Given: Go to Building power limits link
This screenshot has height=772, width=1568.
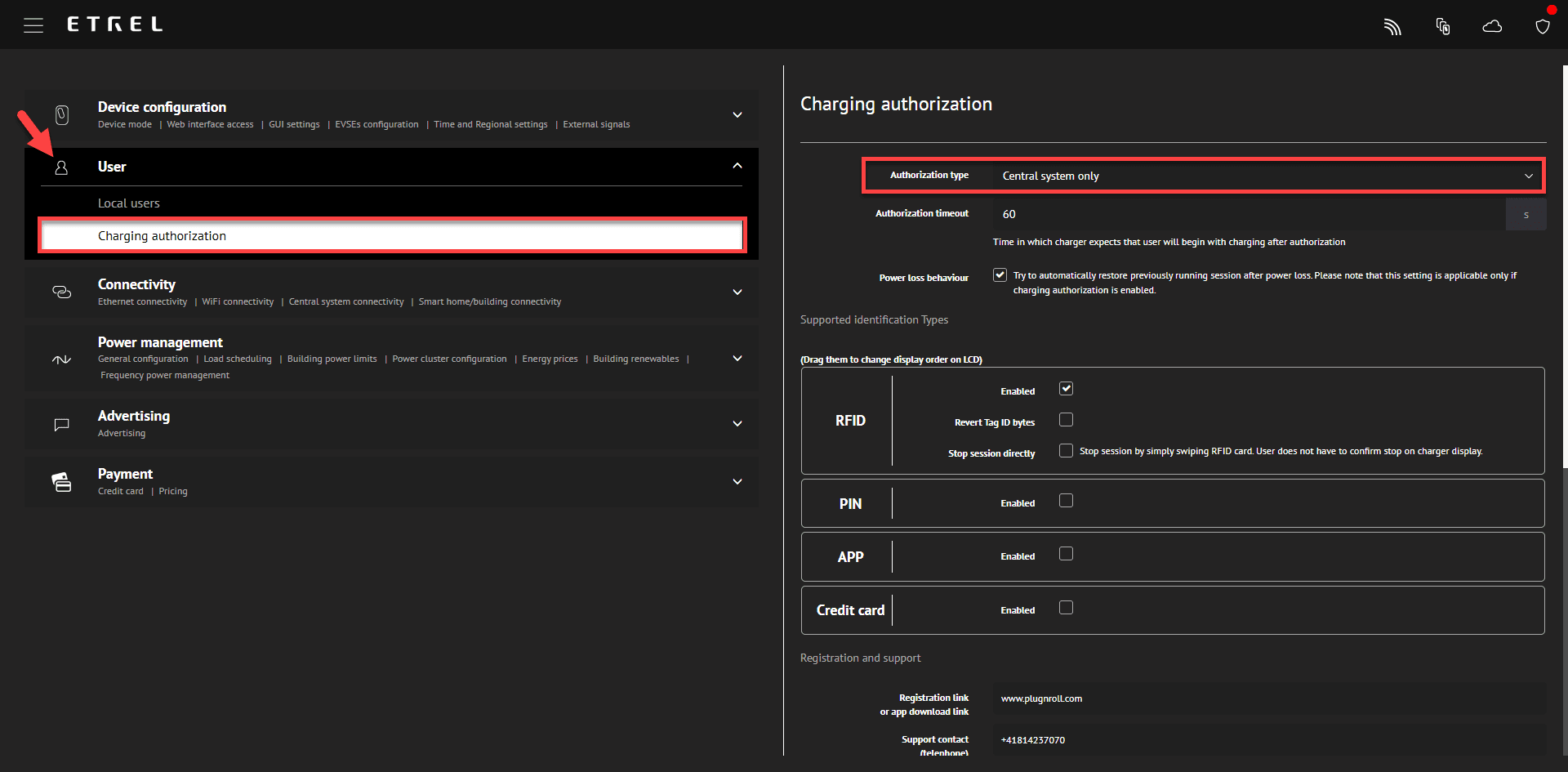Looking at the screenshot, I should click(x=332, y=359).
